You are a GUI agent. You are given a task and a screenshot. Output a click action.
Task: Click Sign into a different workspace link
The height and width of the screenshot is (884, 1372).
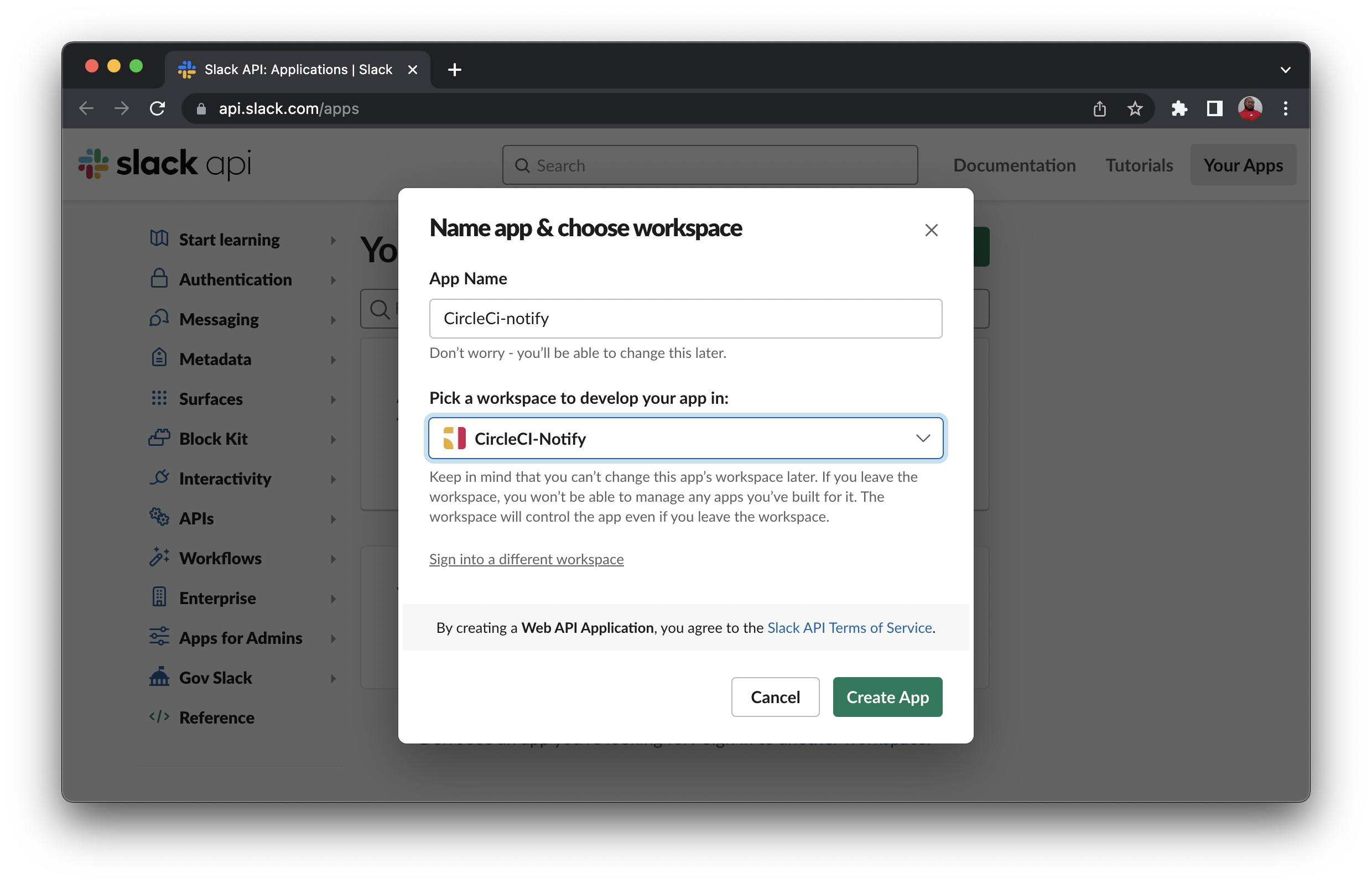coord(526,559)
